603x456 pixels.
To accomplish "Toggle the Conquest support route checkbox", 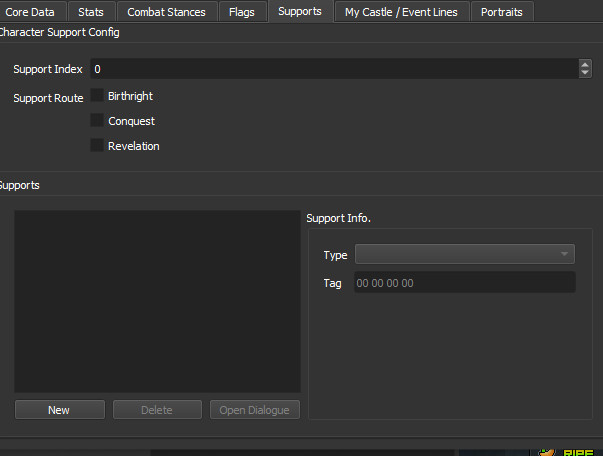I will [x=97, y=121].
